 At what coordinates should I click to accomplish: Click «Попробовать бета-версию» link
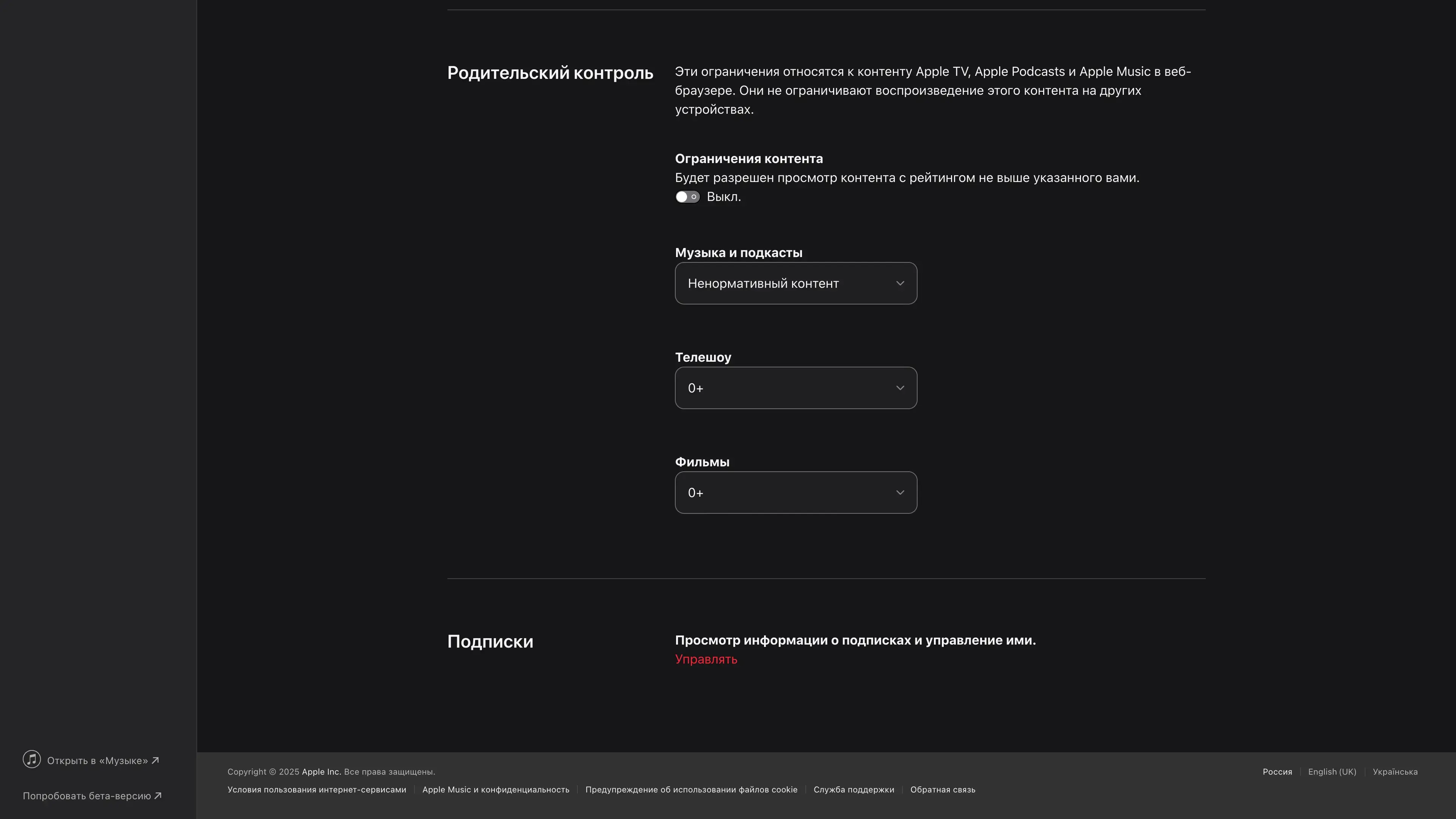coord(86,796)
